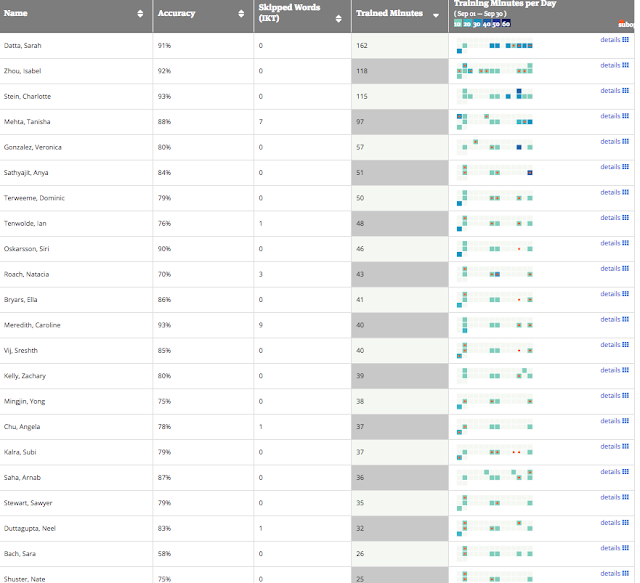Screen dimensions: 640x583
Task: Click Datta, Sarah's training minutes heatmap
Action: click(x=494, y=45)
